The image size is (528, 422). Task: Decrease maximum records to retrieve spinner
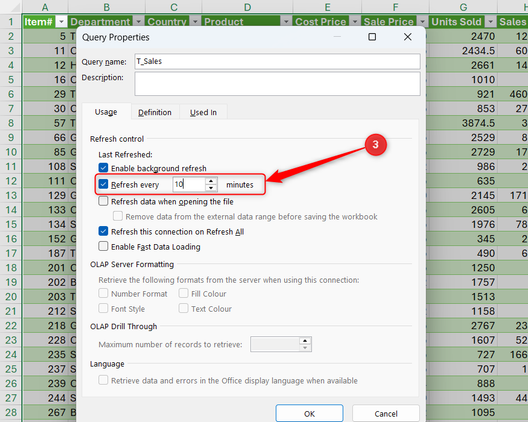point(305,348)
